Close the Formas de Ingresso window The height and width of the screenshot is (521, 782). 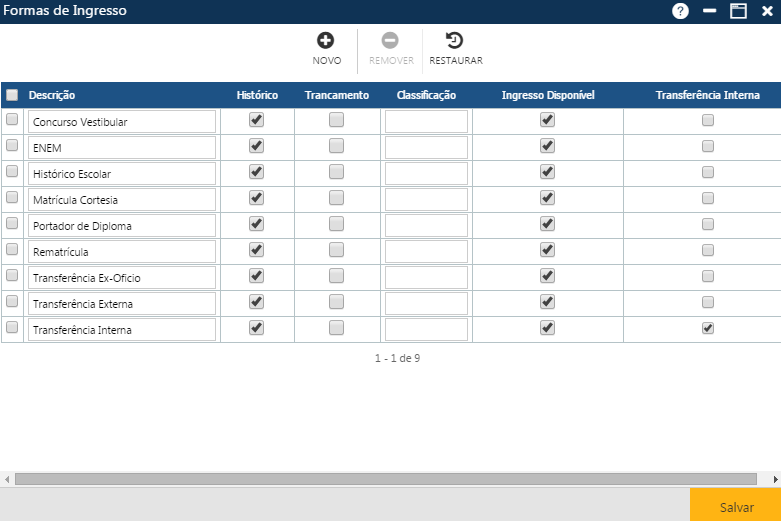[x=767, y=11]
